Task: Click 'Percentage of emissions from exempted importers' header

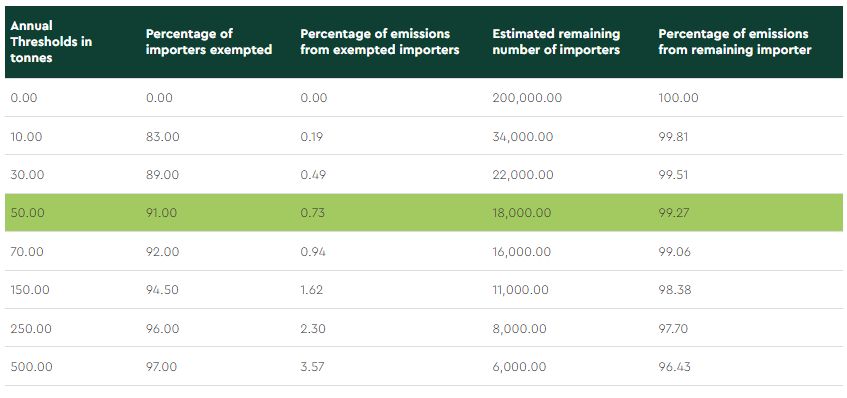Action: 380,42
